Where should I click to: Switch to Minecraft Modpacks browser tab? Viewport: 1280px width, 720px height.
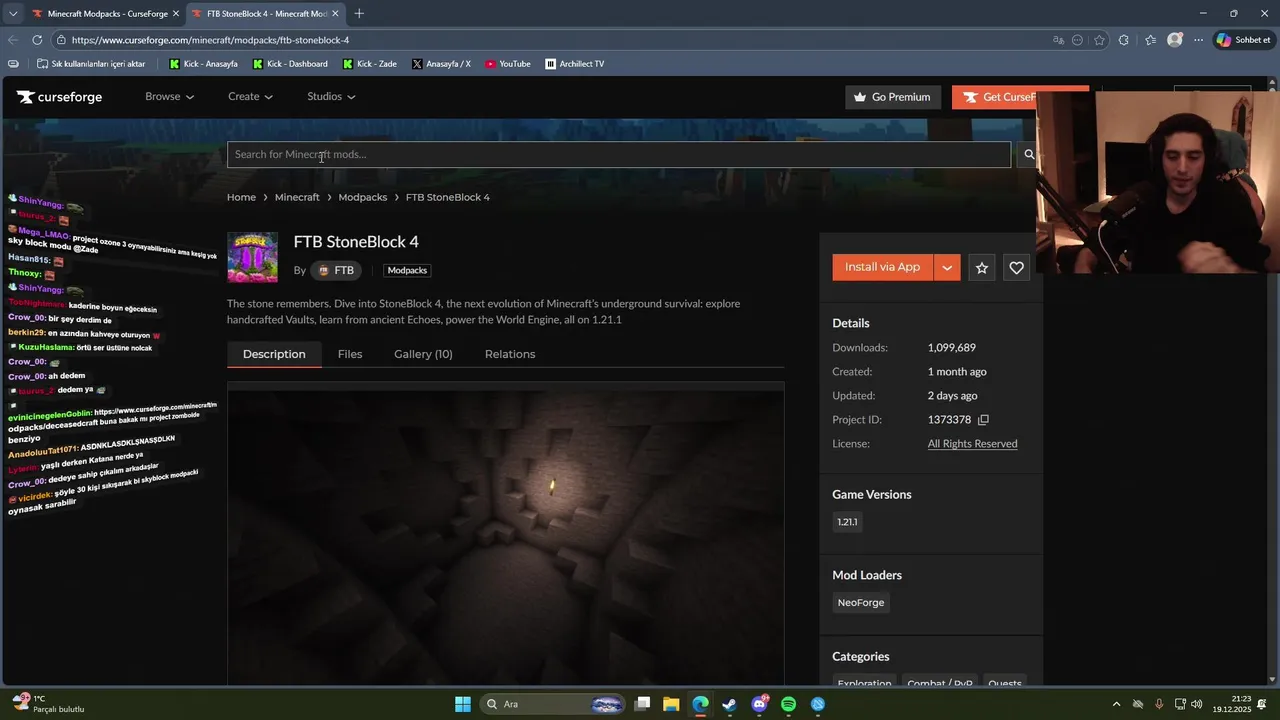coord(104,14)
